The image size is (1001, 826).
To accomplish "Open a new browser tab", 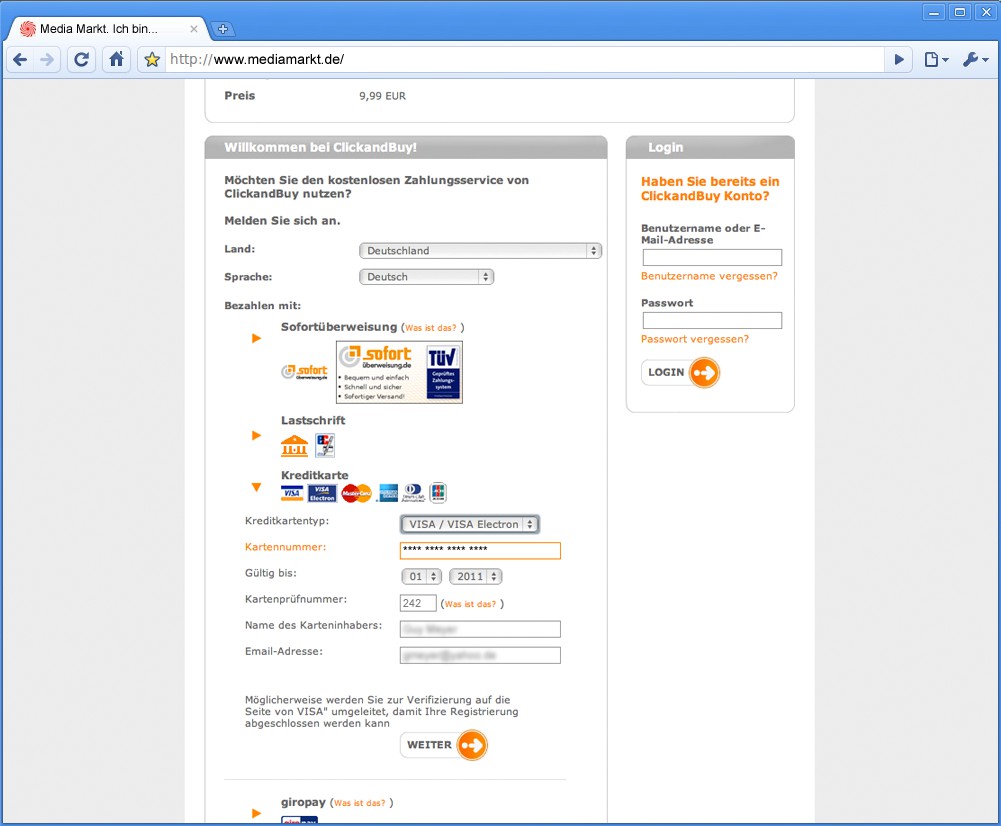I will 223,29.
